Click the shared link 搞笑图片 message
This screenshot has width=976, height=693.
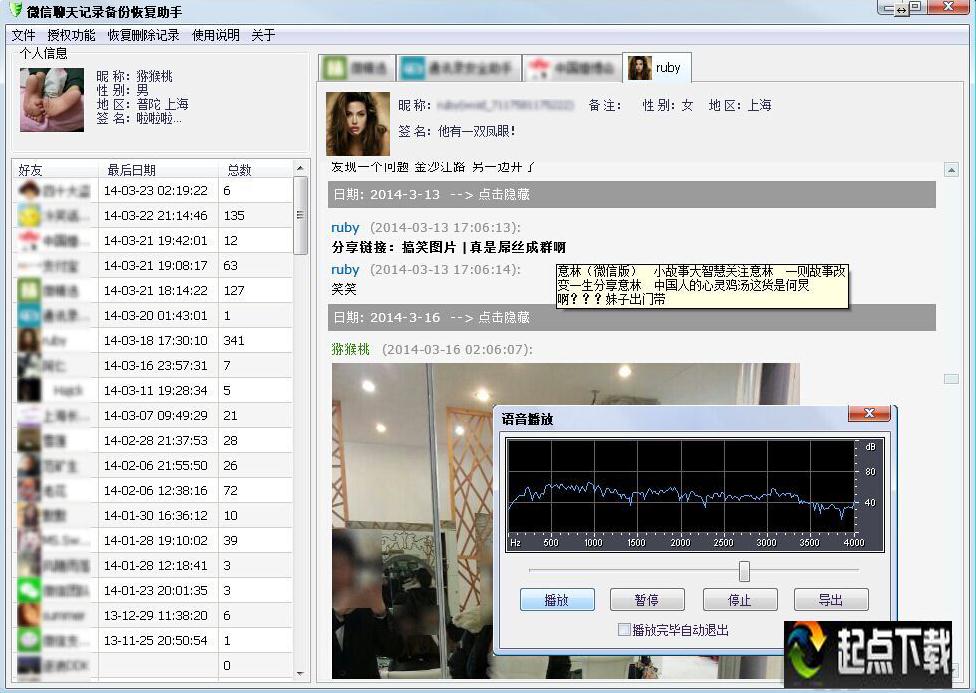(449, 247)
